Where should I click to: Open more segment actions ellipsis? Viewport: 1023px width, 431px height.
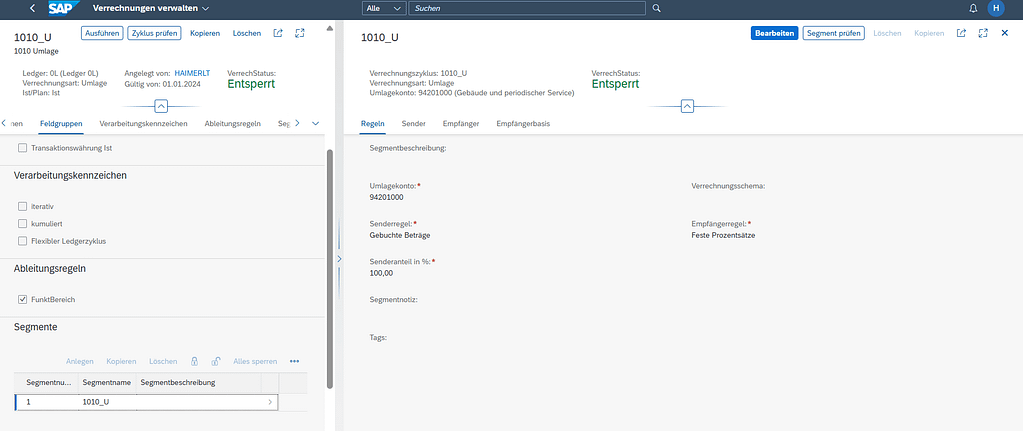tap(294, 361)
